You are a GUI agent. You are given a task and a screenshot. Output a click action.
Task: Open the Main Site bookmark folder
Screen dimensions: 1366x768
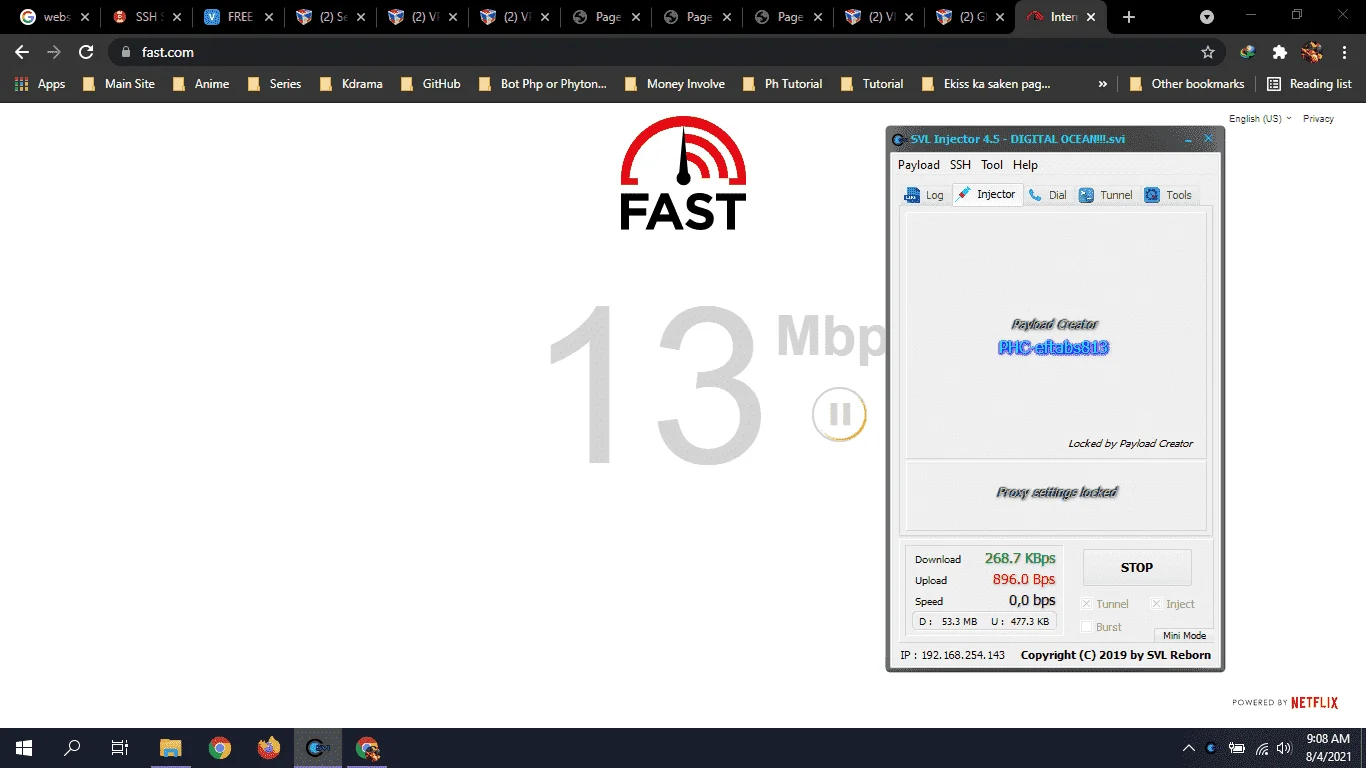pyautogui.click(x=119, y=84)
